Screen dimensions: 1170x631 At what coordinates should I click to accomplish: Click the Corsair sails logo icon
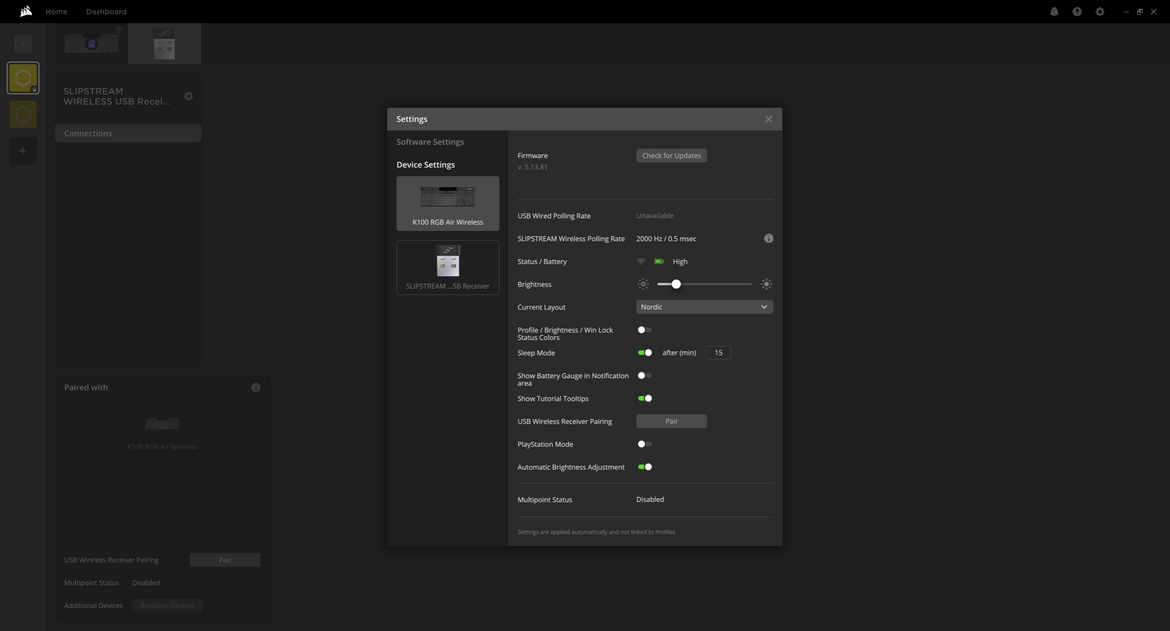point(25,11)
